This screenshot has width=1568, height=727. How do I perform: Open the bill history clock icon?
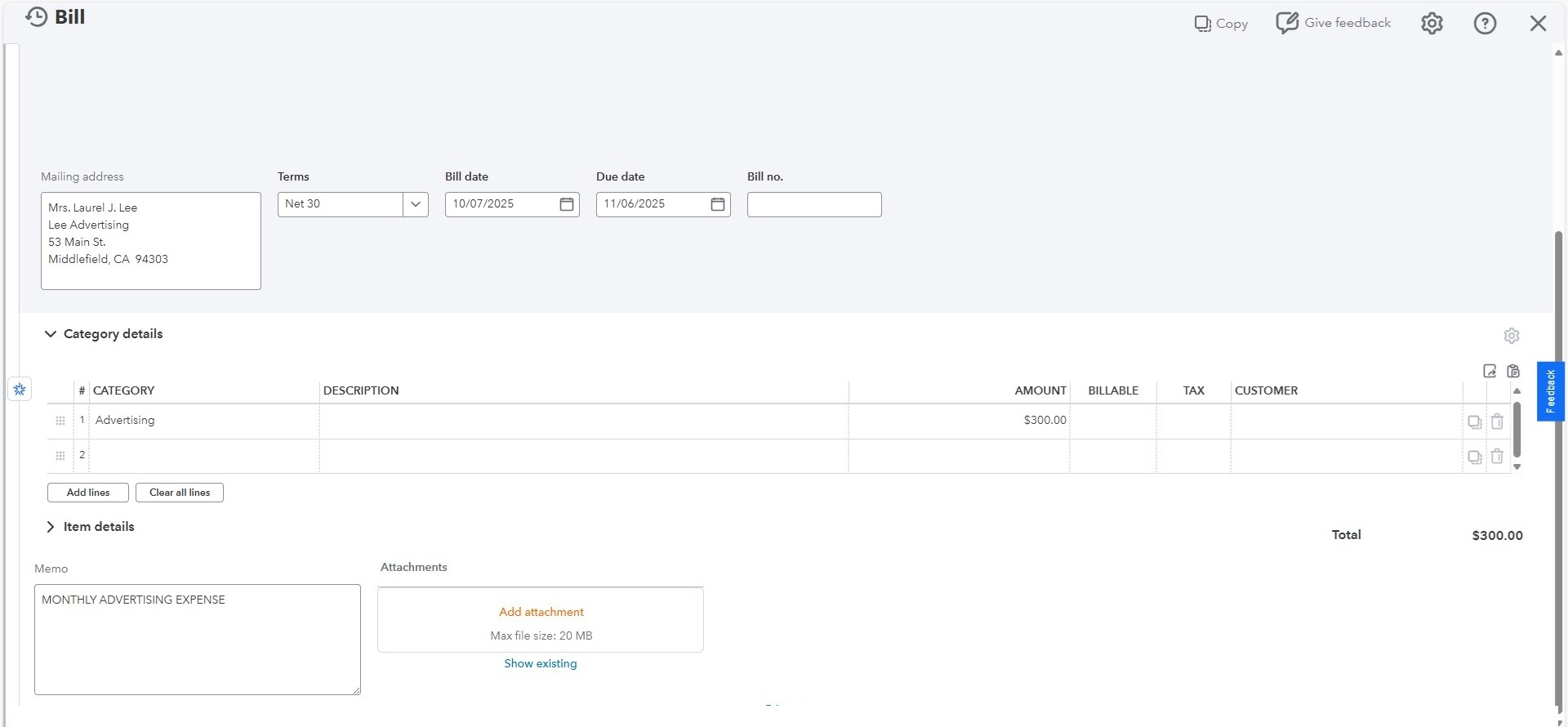[x=36, y=17]
